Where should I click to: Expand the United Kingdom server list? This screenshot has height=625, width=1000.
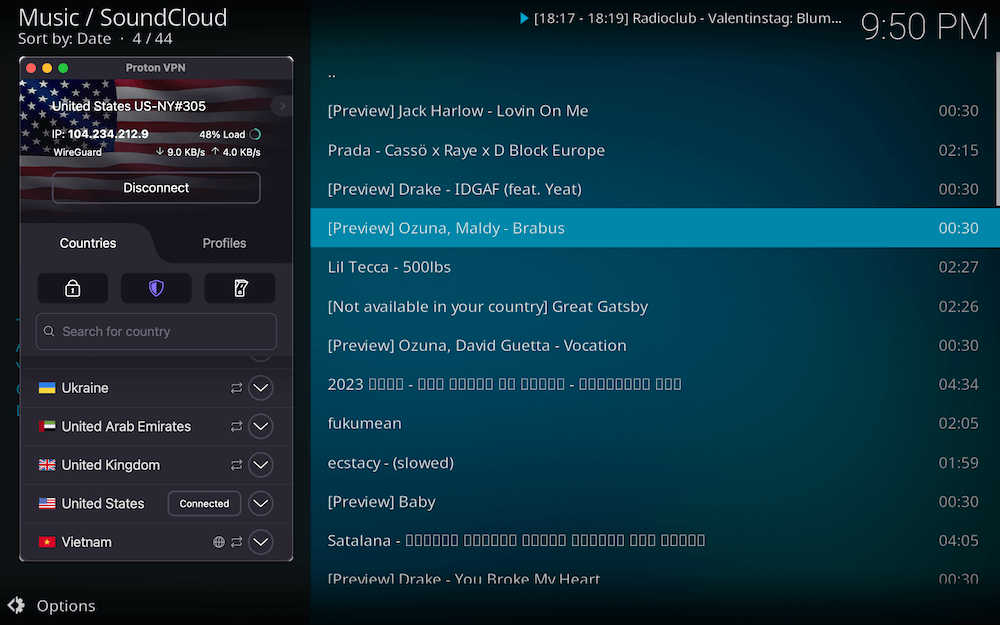pos(261,465)
